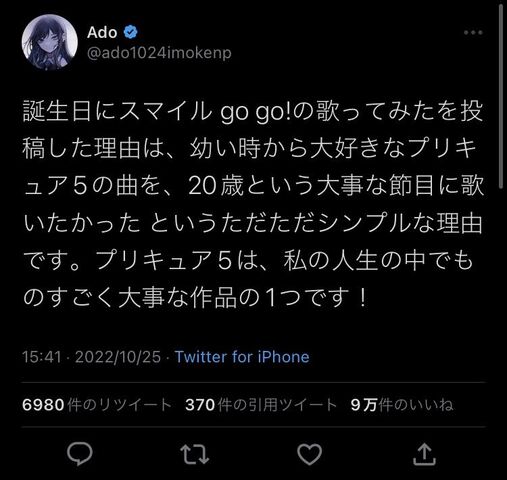Click the 15:41 timestamp
507x480 pixels.
tap(42, 357)
